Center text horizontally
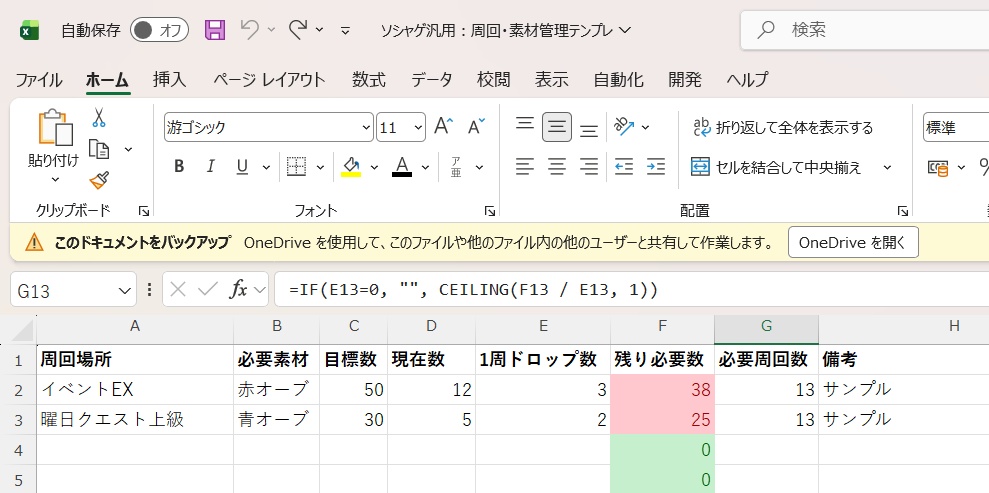This screenshot has width=989, height=493. (x=557, y=167)
